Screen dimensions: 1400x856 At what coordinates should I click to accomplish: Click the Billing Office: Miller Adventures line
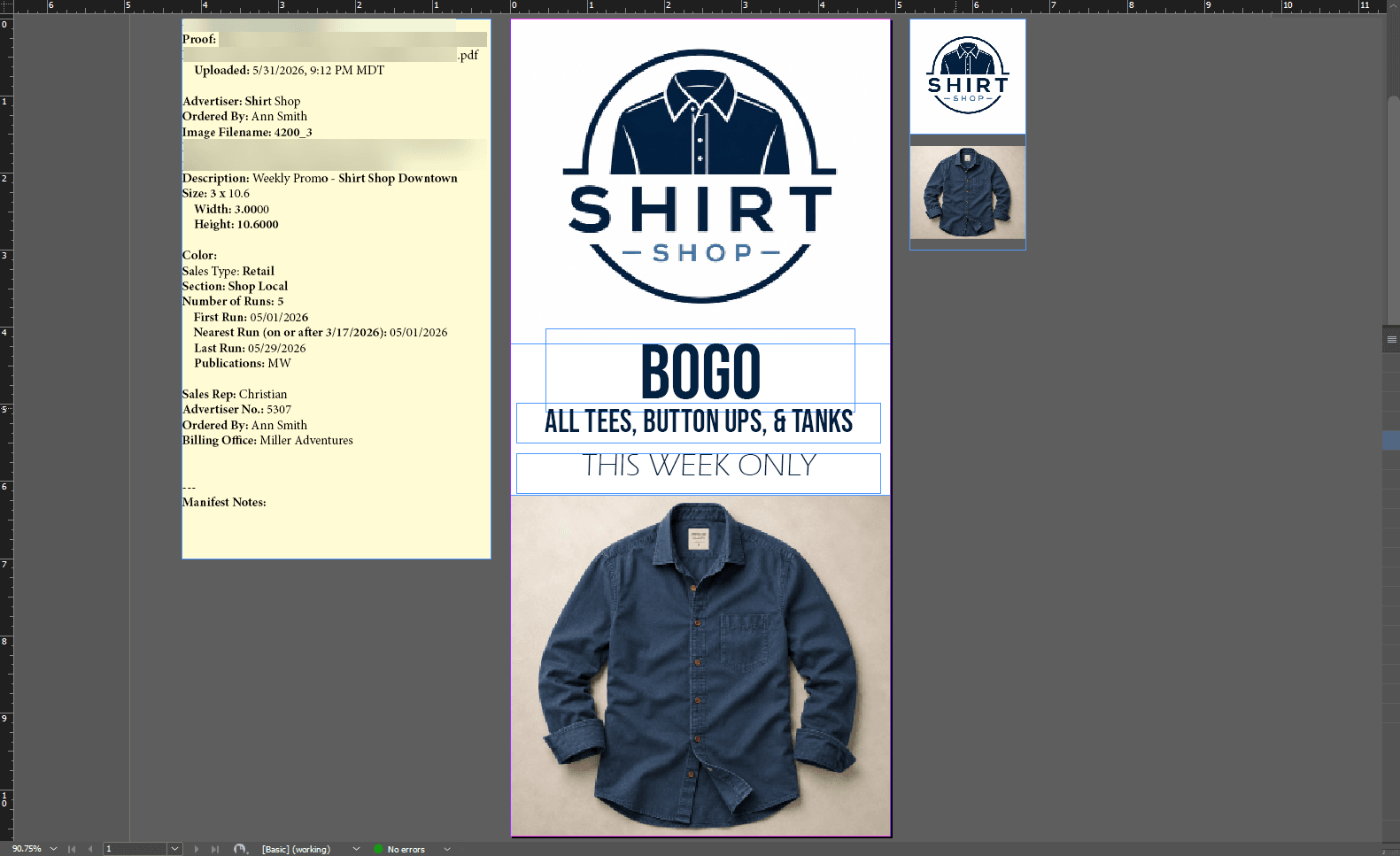267,440
